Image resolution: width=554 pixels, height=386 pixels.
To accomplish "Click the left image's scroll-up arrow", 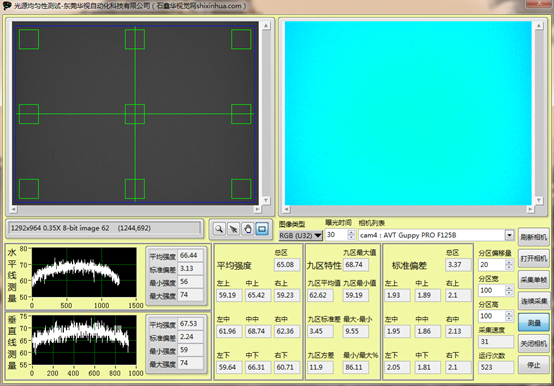I will [266, 25].
